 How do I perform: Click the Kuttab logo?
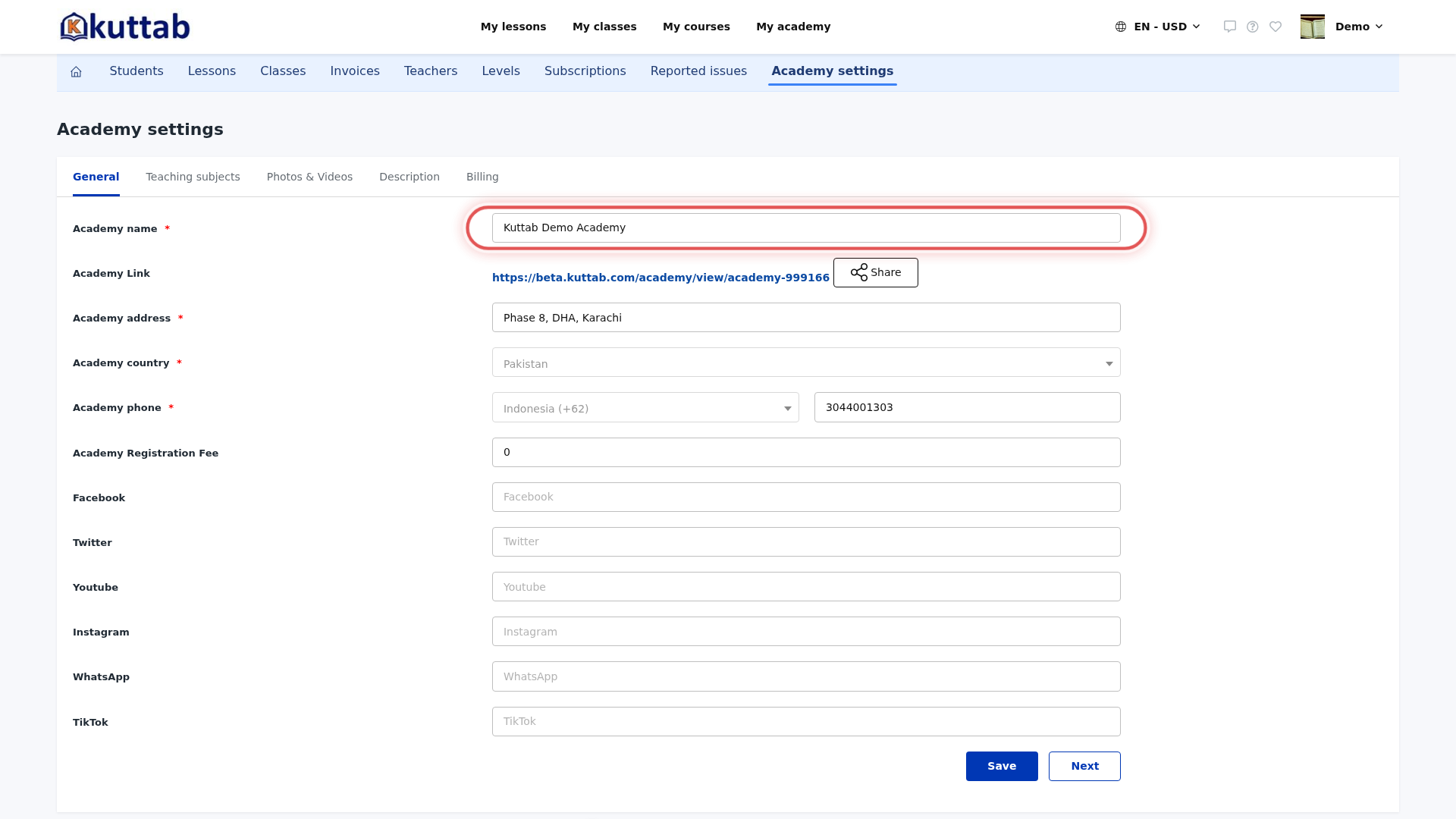click(125, 27)
